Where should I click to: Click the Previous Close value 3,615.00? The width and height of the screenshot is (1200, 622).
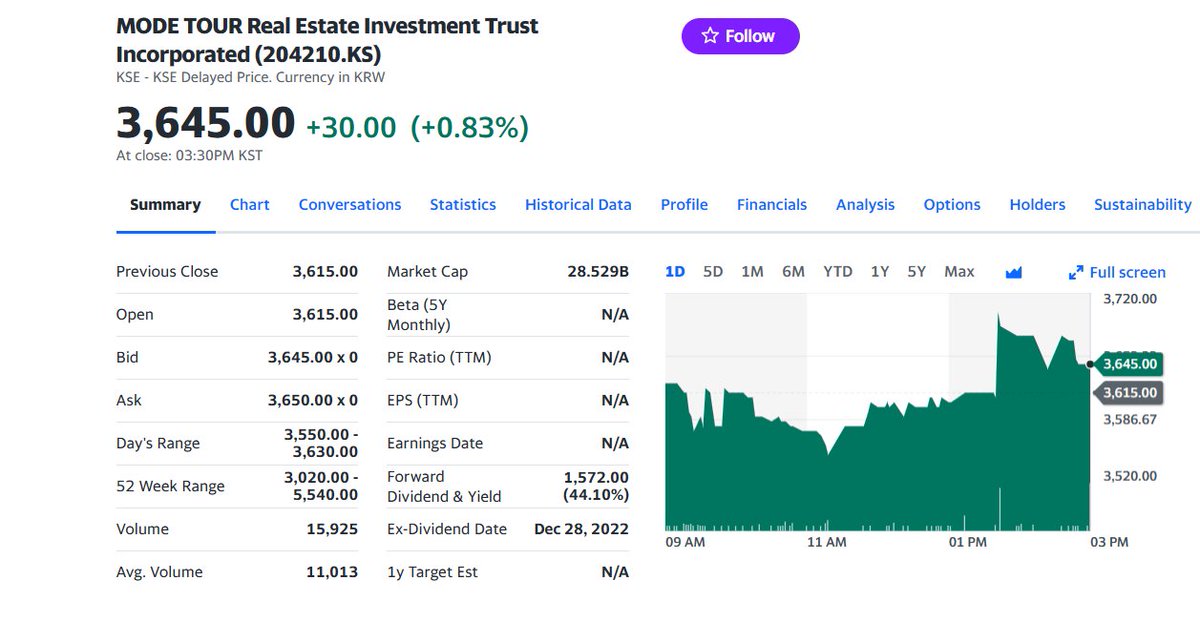325,271
